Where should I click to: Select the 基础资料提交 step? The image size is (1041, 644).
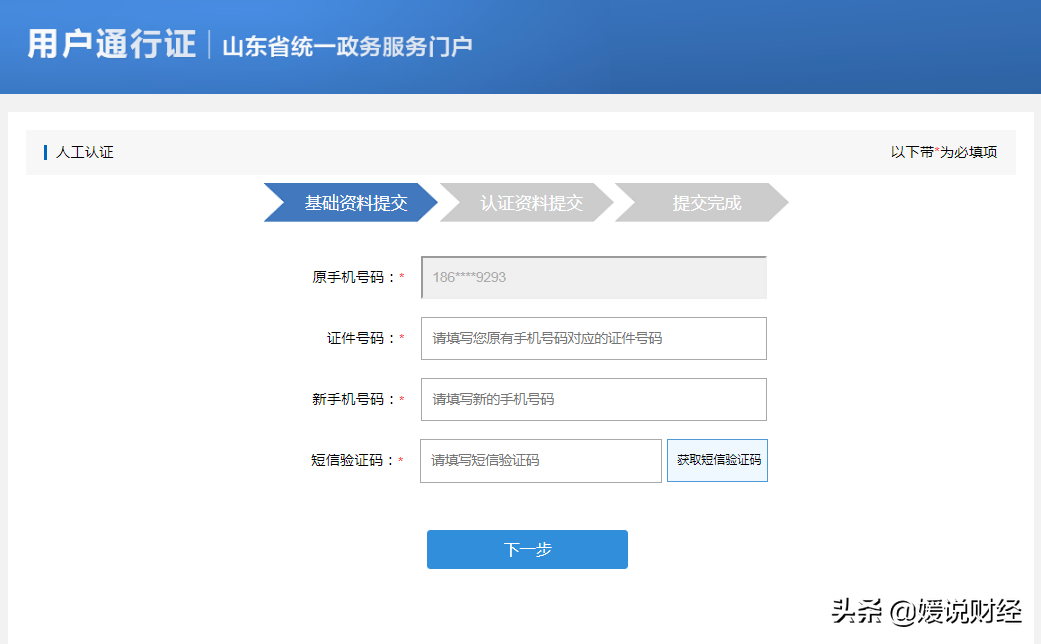[x=351, y=202]
